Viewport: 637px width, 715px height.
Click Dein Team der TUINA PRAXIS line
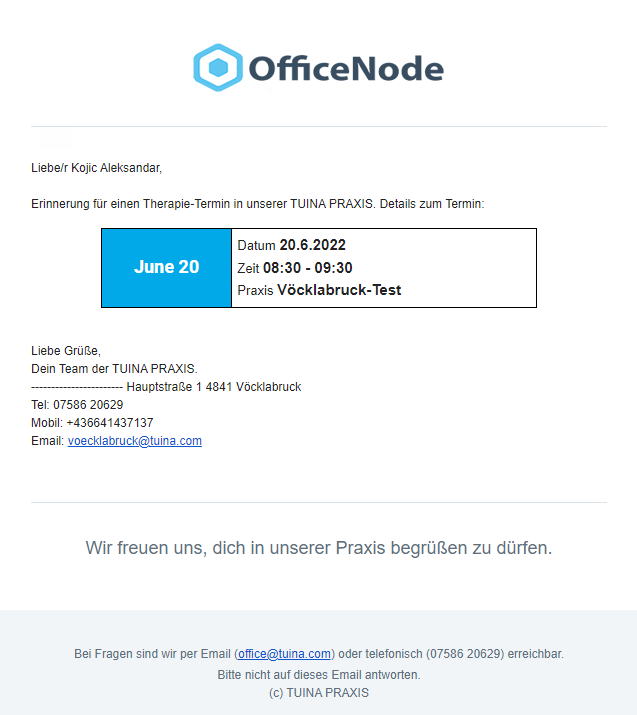pyautogui.click(x=114, y=369)
